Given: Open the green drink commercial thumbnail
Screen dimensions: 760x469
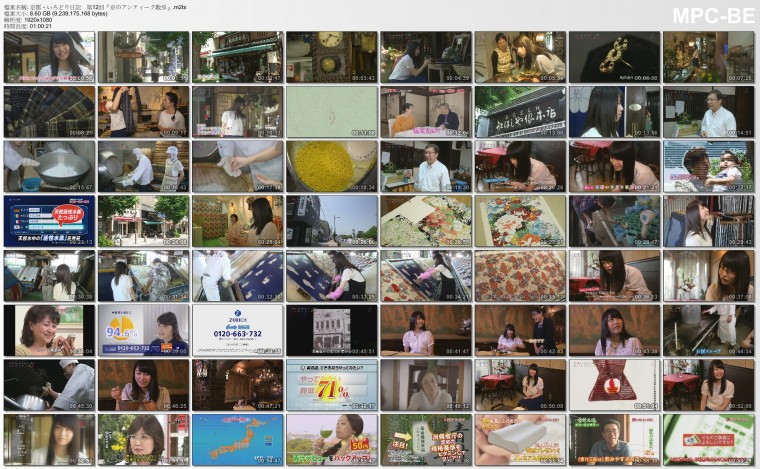Looking at the screenshot, I should click(332, 440).
